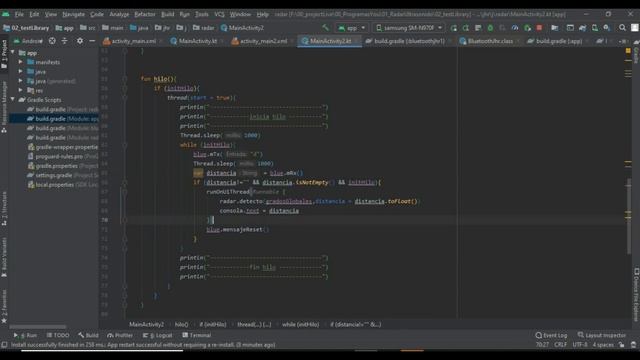Image resolution: width=640 pixels, height=360 pixels.
Task: Open the app run configuration dropdown
Action: pos(351,28)
